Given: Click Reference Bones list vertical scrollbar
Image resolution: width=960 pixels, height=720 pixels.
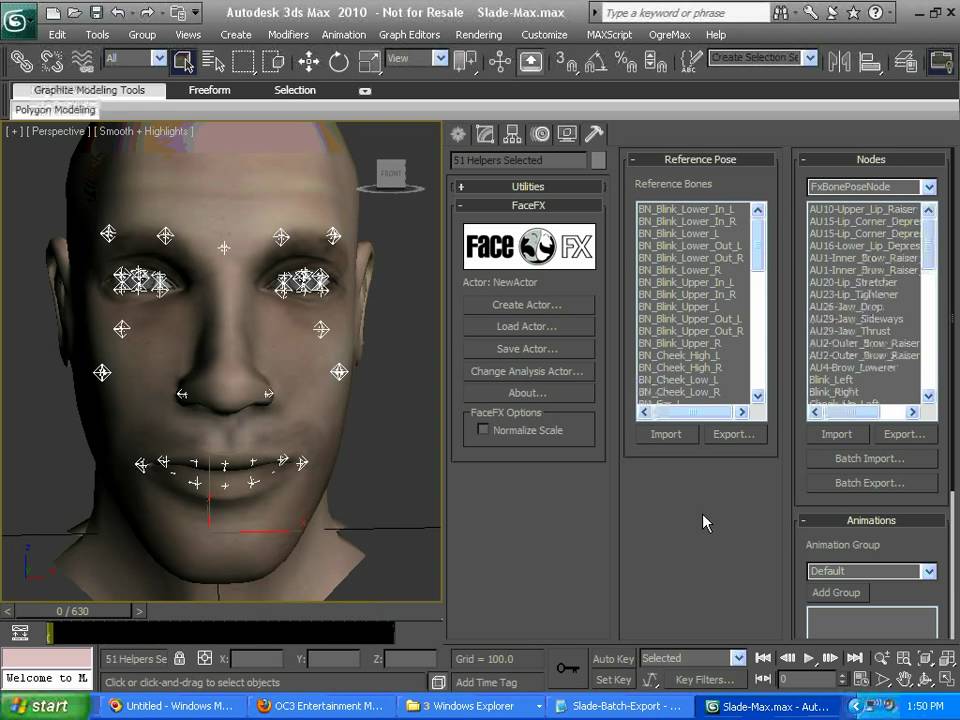Looking at the screenshot, I should click(x=757, y=303).
